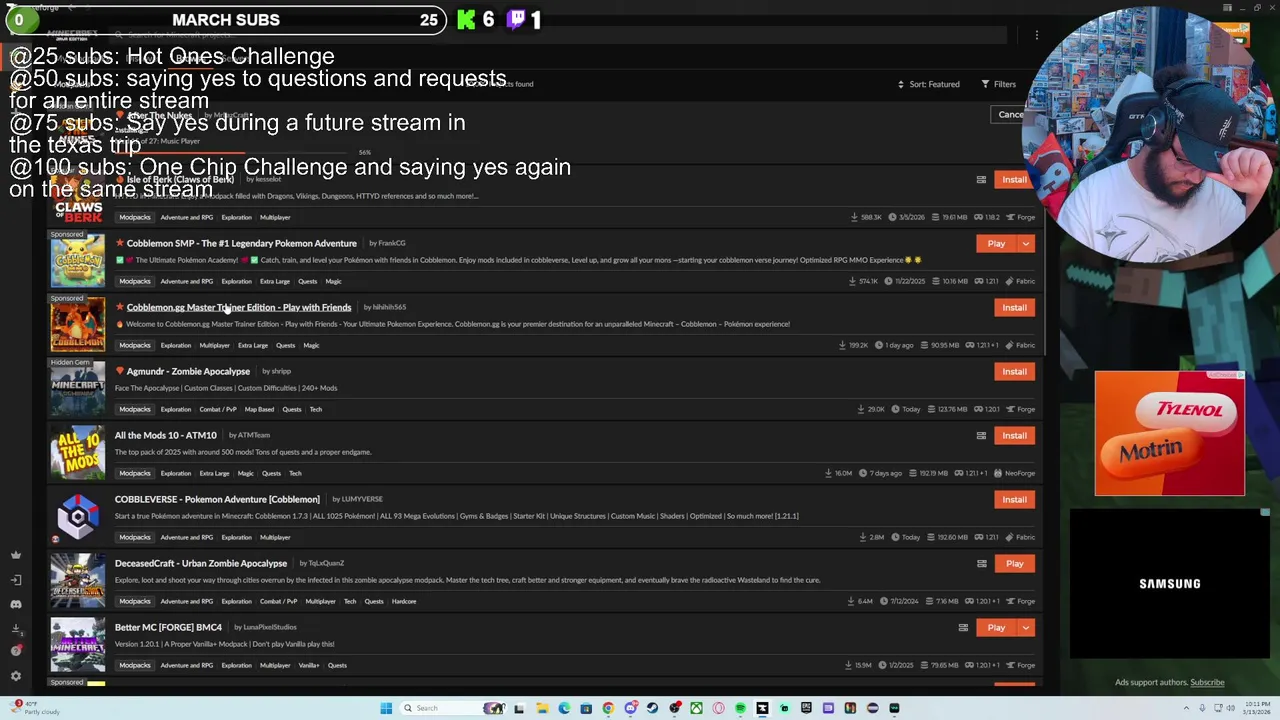Screen dimensions: 1280x720
Task: Open COBBLEVERSE - Pokemon Adventure title
Action: (217, 500)
